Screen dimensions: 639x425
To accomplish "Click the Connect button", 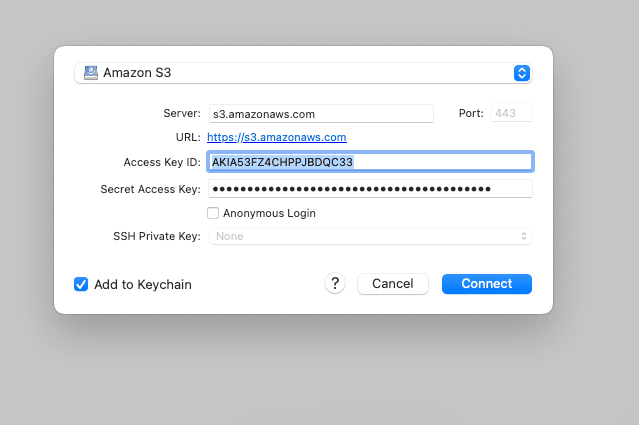I will point(487,284).
